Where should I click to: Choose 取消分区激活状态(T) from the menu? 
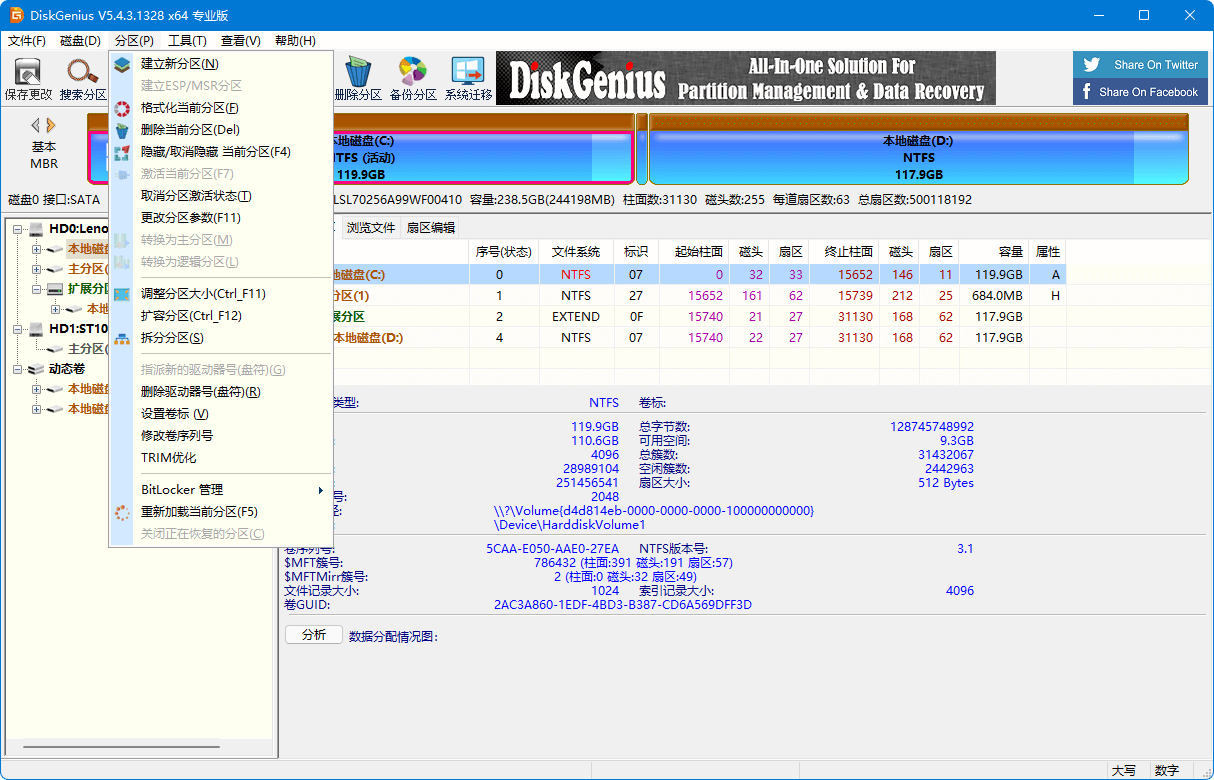(221, 196)
